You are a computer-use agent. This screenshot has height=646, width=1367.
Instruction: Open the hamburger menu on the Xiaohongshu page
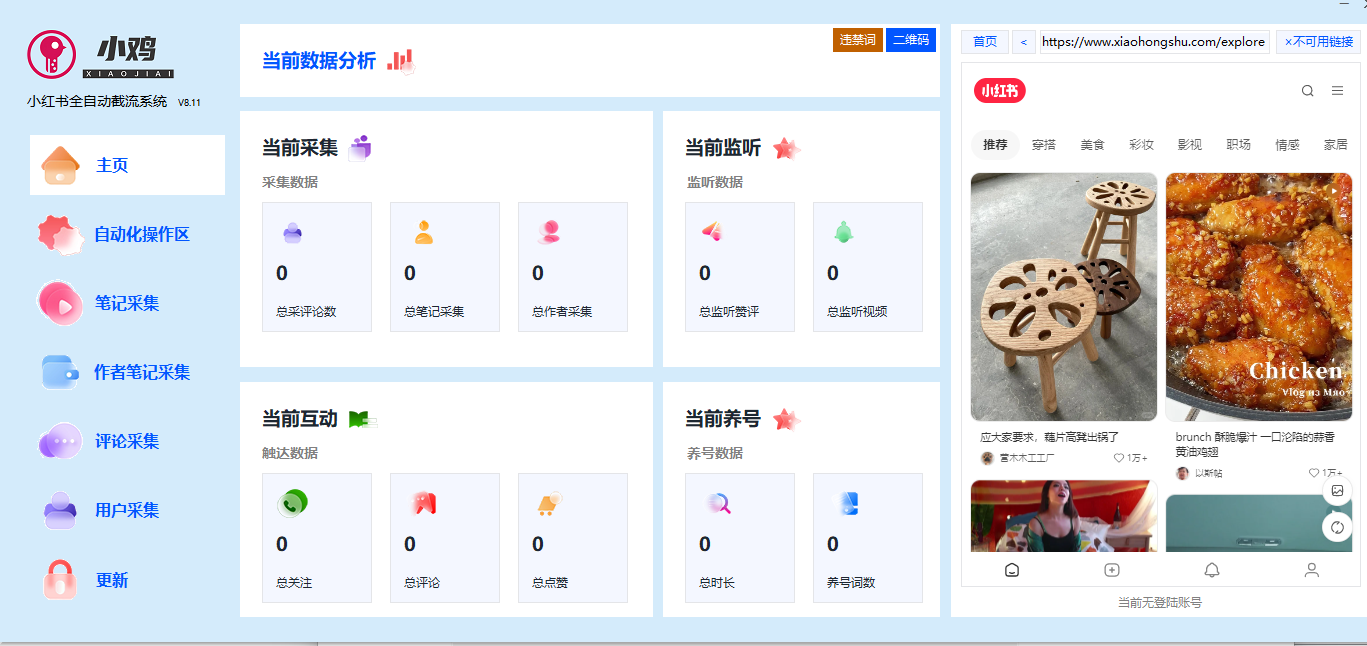click(x=1337, y=90)
